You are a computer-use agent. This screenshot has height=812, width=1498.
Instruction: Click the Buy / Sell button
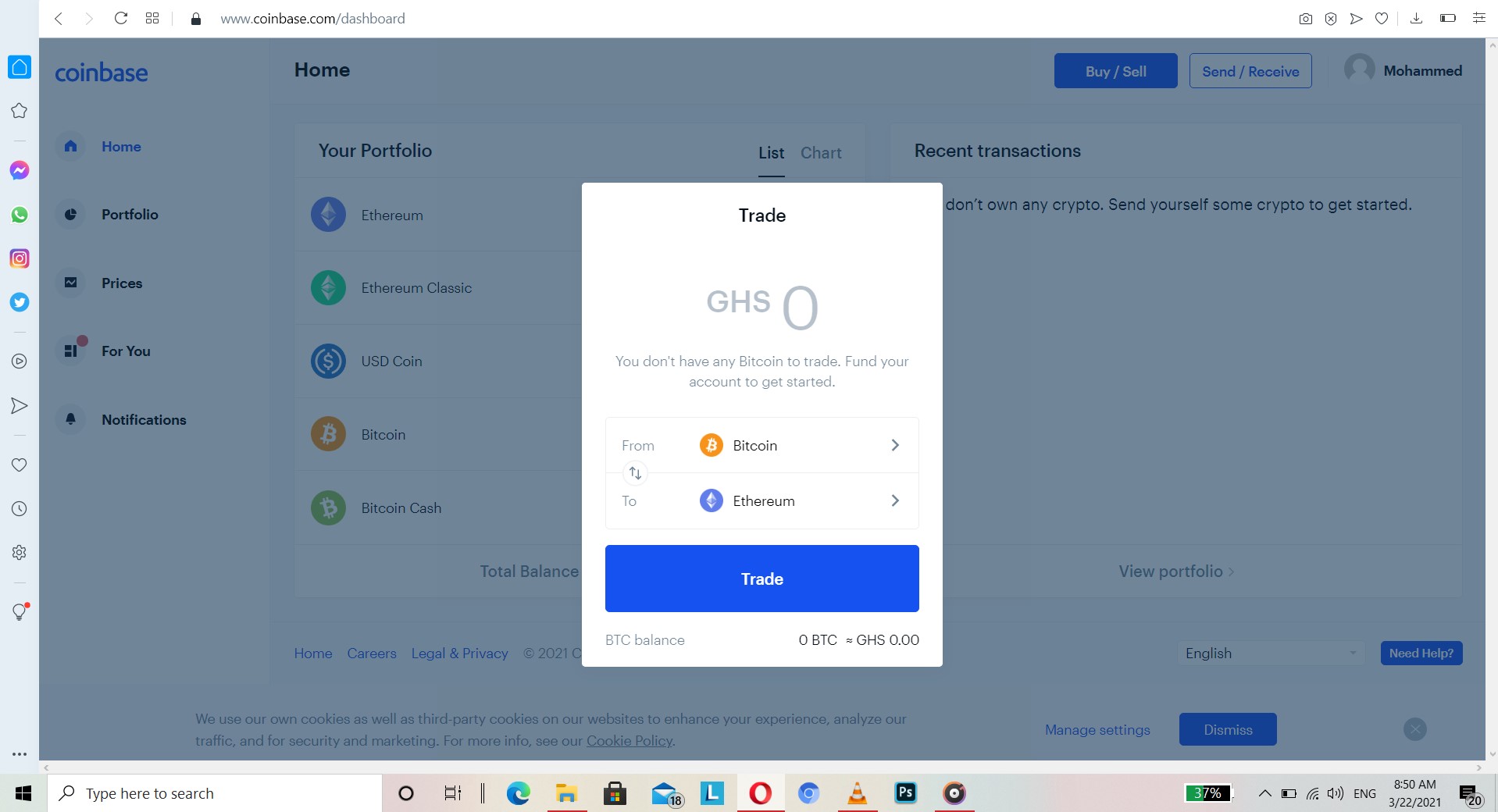[1115, 71]
